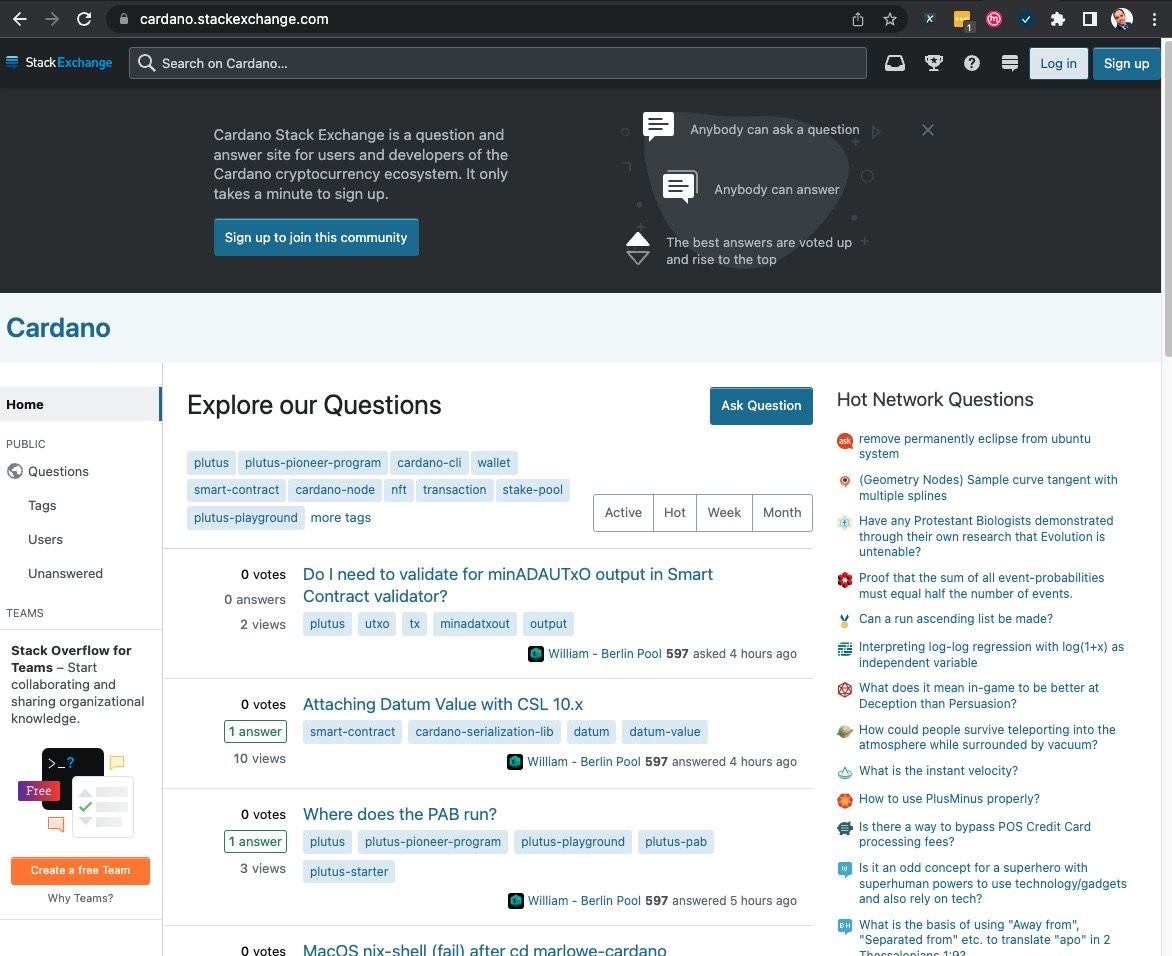Click the share page icon in address bar
The height and width of the screenshot is (956, 1172).
(x=857, y=19)
